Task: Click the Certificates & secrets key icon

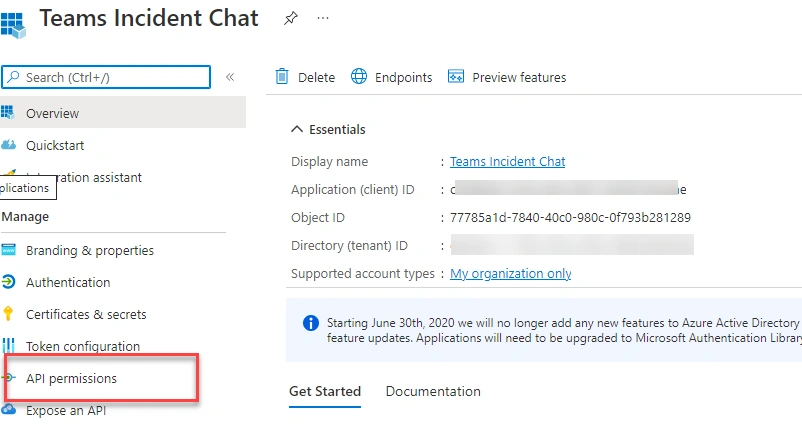Action: coord(8,313)
